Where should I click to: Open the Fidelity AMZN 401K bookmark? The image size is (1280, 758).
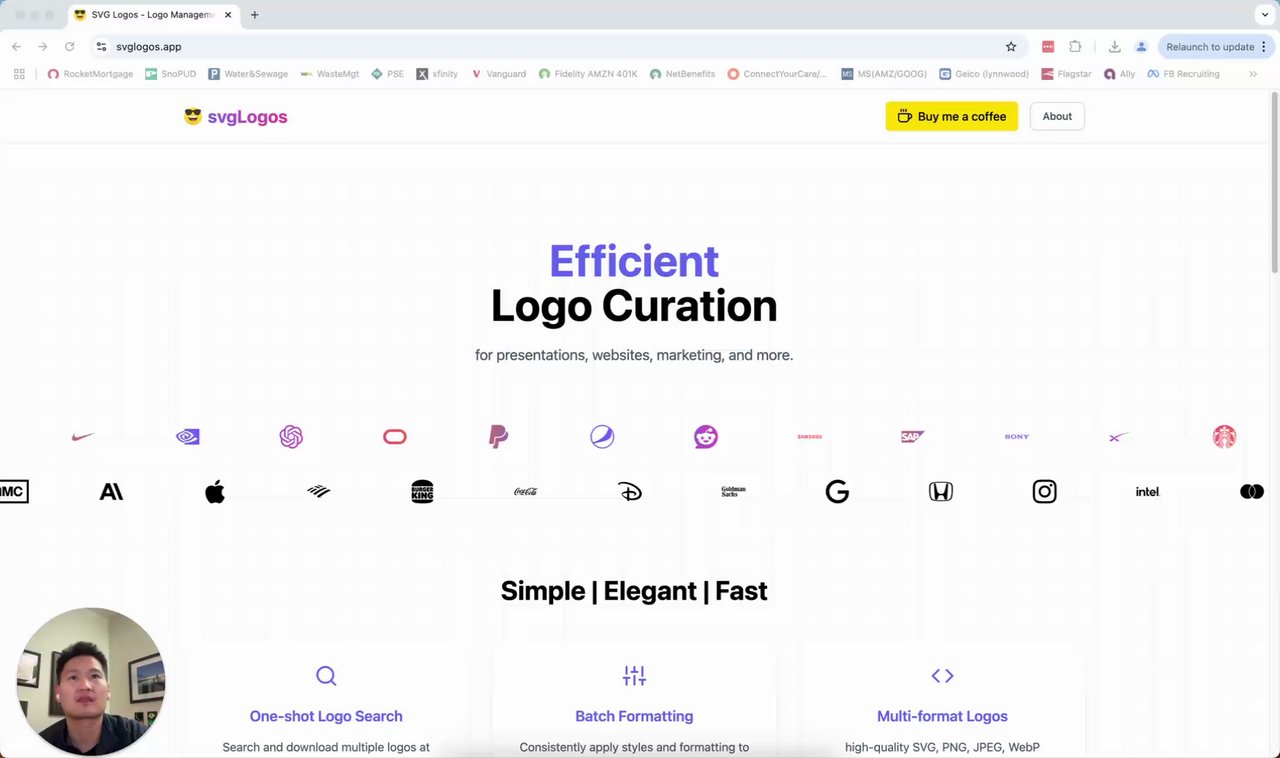click(x=587, y=74)
